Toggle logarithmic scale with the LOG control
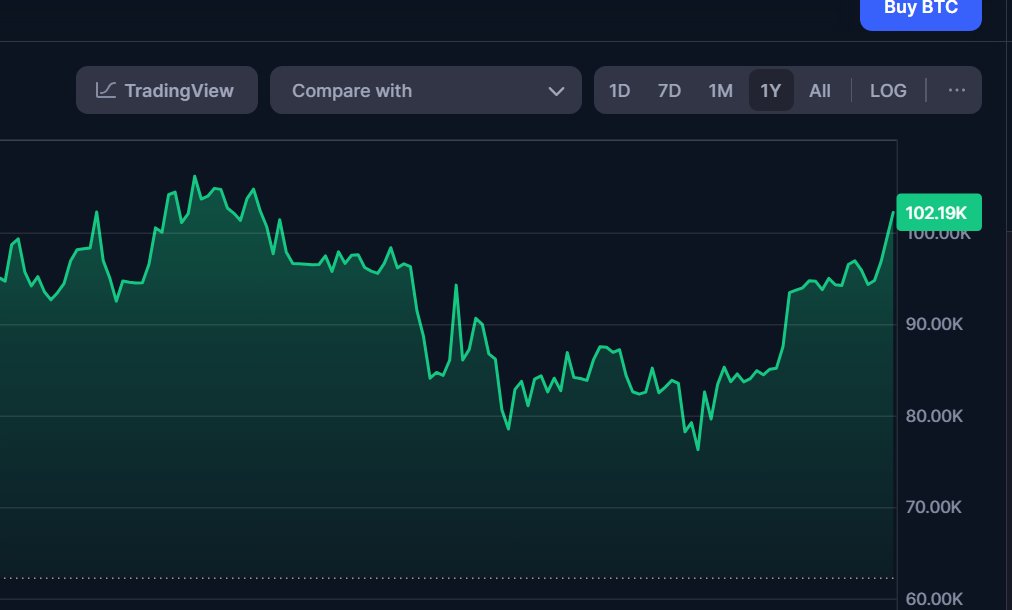Image resolution: width=1012 pixels, height=610 pixels. tap(888, 90)
